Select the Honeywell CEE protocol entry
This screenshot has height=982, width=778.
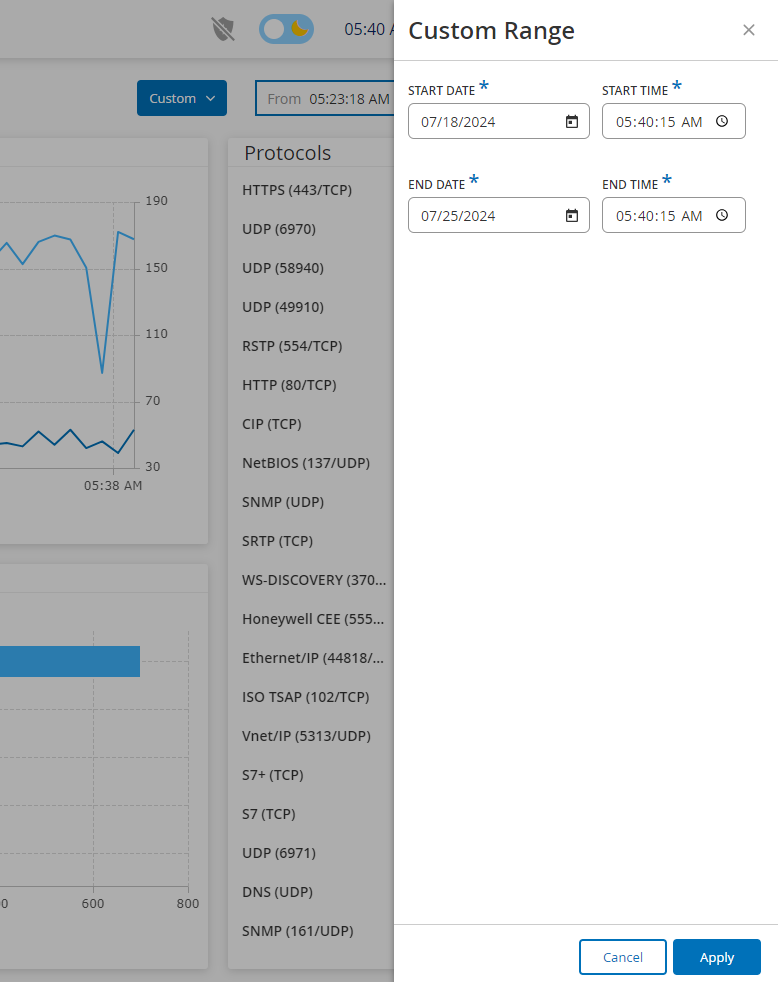tap(313, 619)
